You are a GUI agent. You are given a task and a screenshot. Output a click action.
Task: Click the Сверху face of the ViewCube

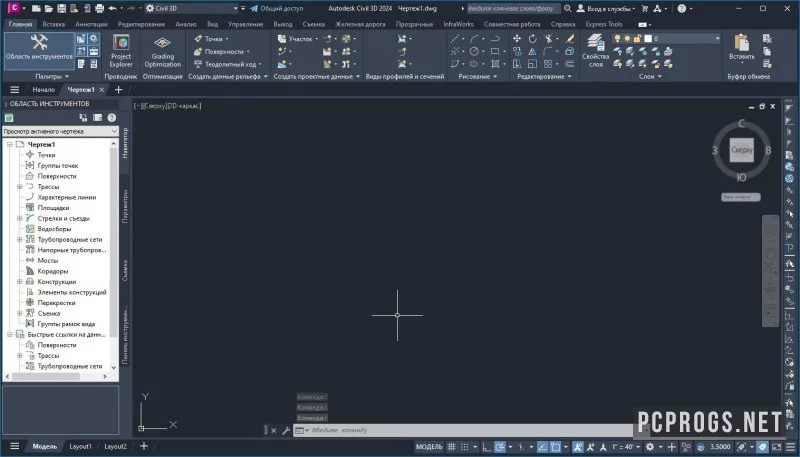click(x=741, y=150)
